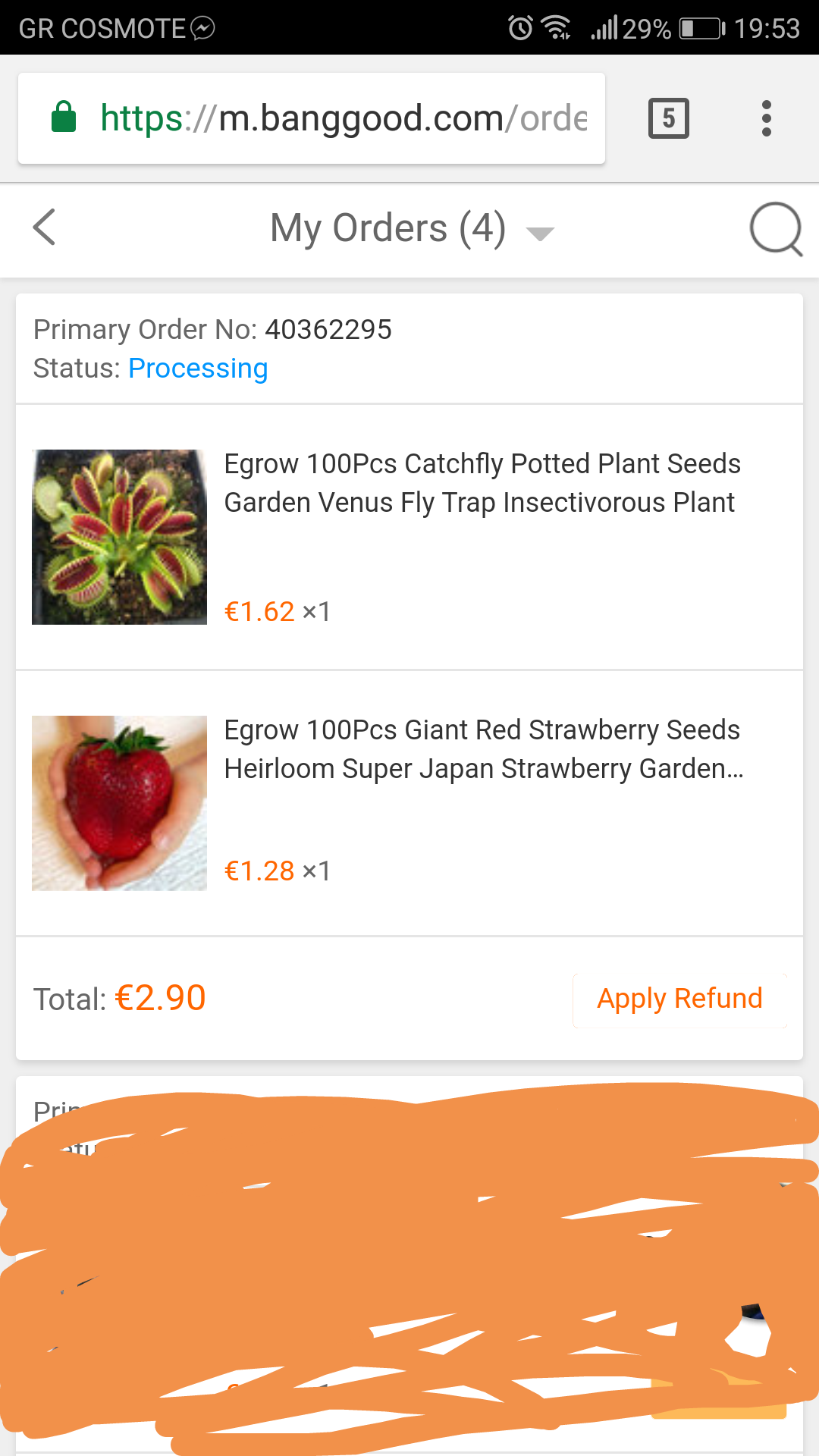Tap the green secure padlock icon
The width and height of the screenshot is (819, 1456).
pos(64,118)
